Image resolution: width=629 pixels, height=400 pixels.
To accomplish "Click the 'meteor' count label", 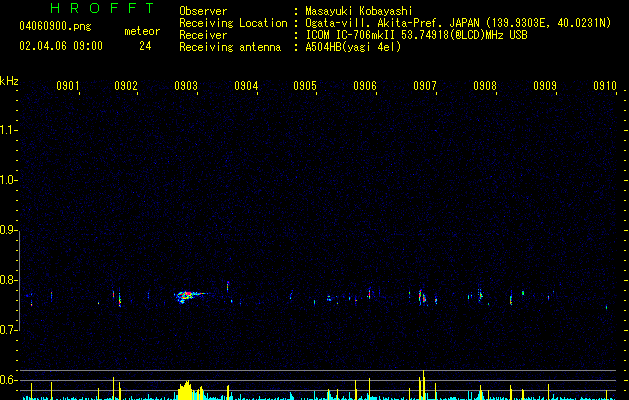I will pos(142,31).
